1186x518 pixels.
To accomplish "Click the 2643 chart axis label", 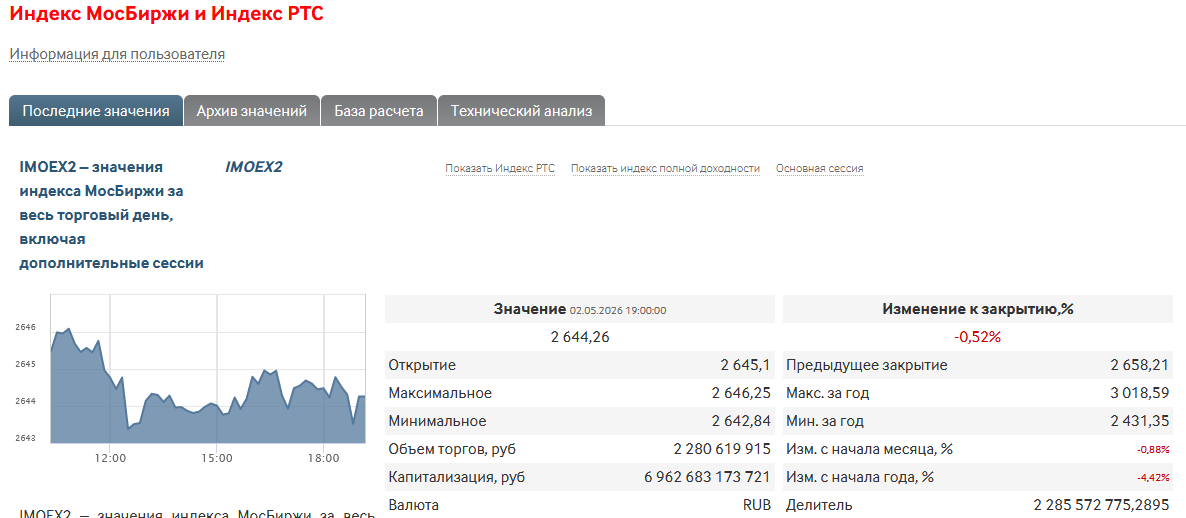I will (25, 439).
